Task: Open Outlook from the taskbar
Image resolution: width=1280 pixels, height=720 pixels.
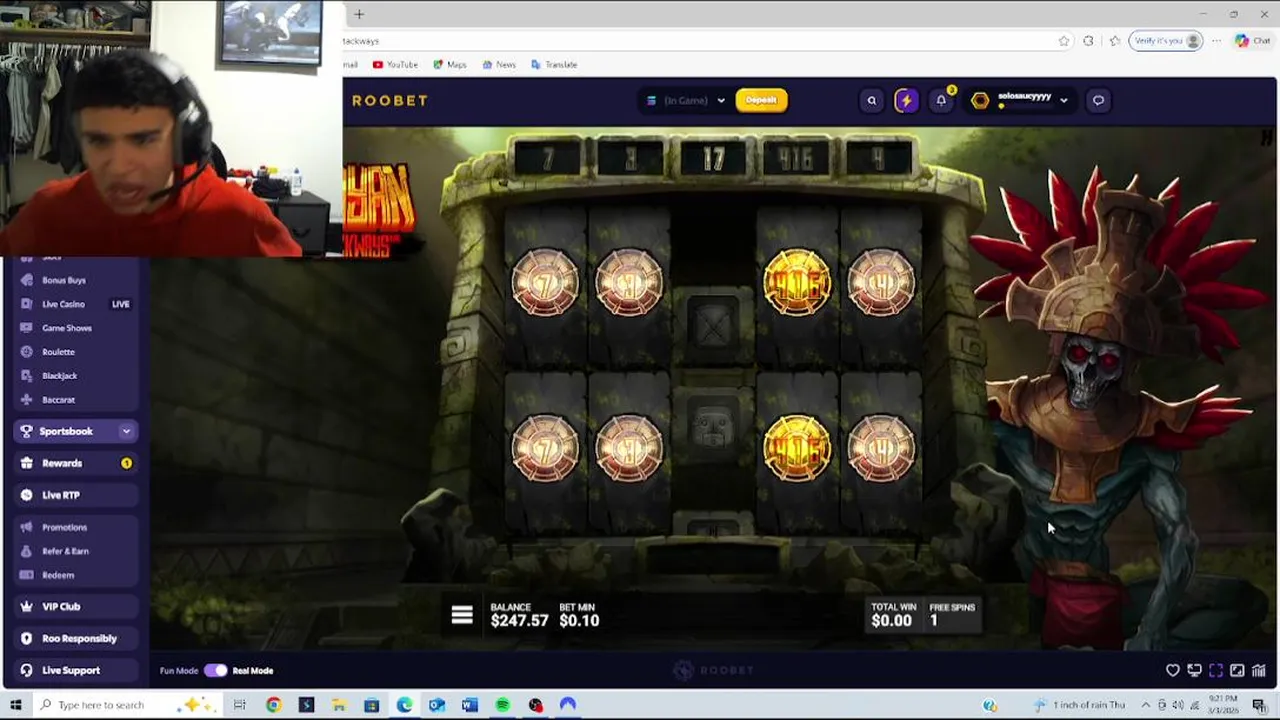Action: pyautogui.click(x=437, y=705)
